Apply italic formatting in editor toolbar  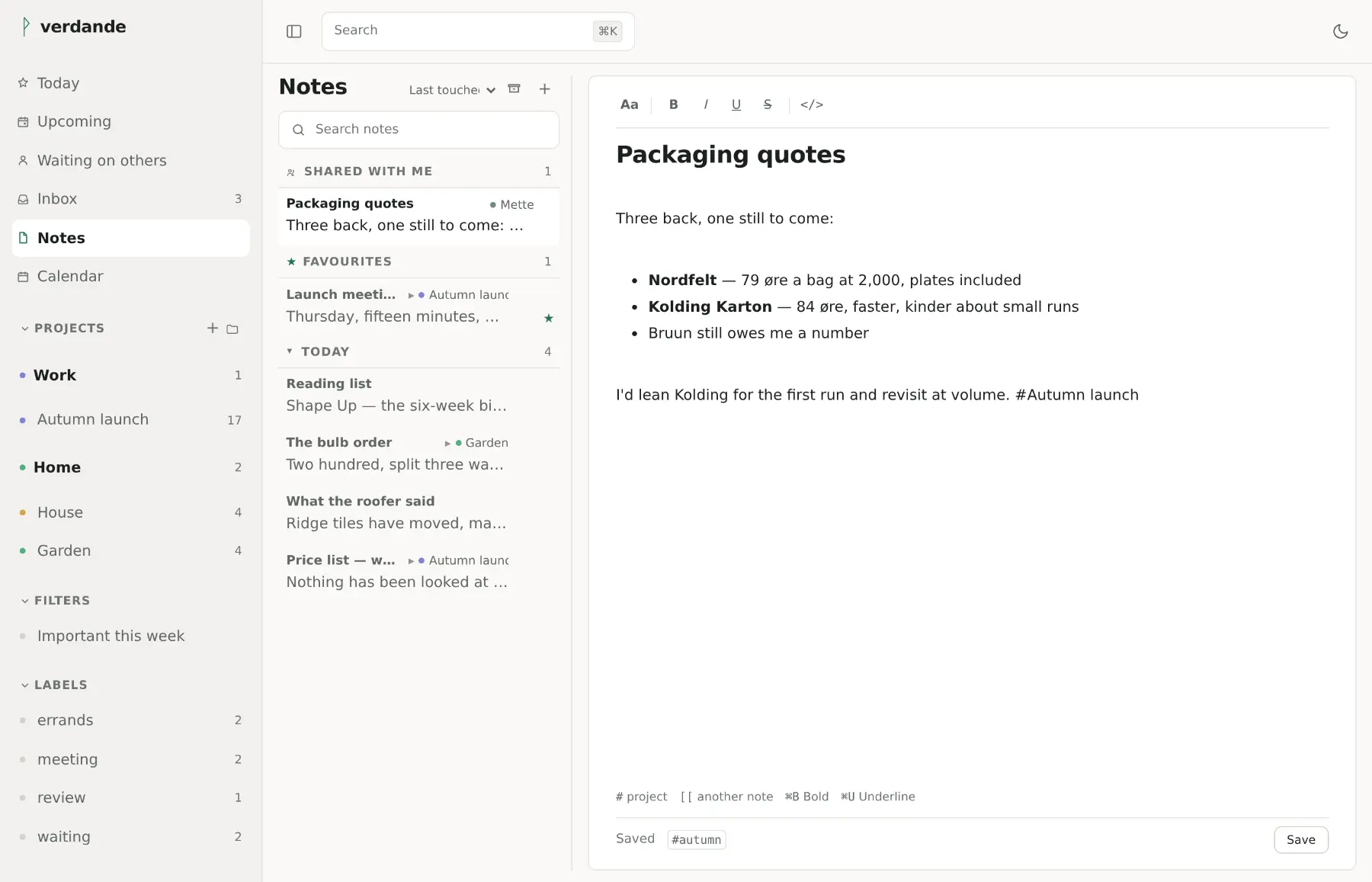[706, 104]
